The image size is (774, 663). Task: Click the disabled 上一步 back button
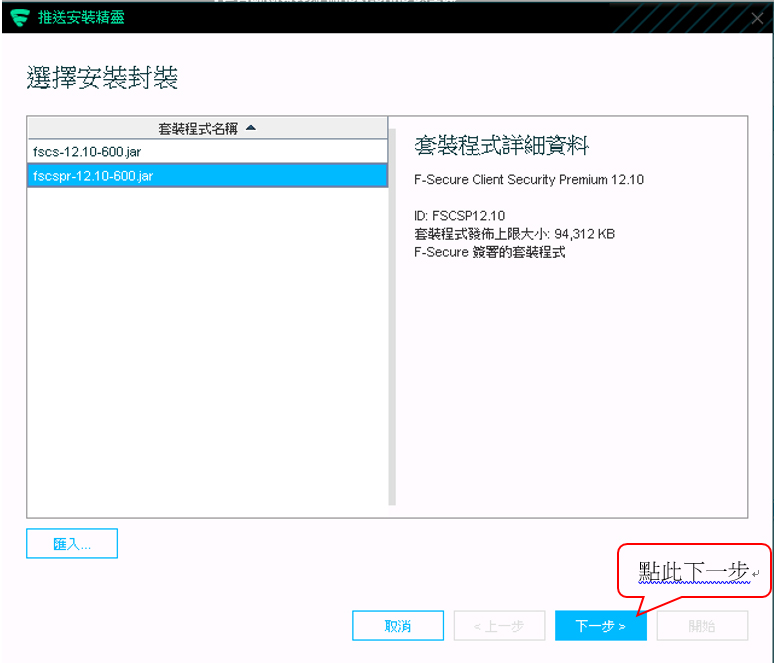click(x=500, y=626)
